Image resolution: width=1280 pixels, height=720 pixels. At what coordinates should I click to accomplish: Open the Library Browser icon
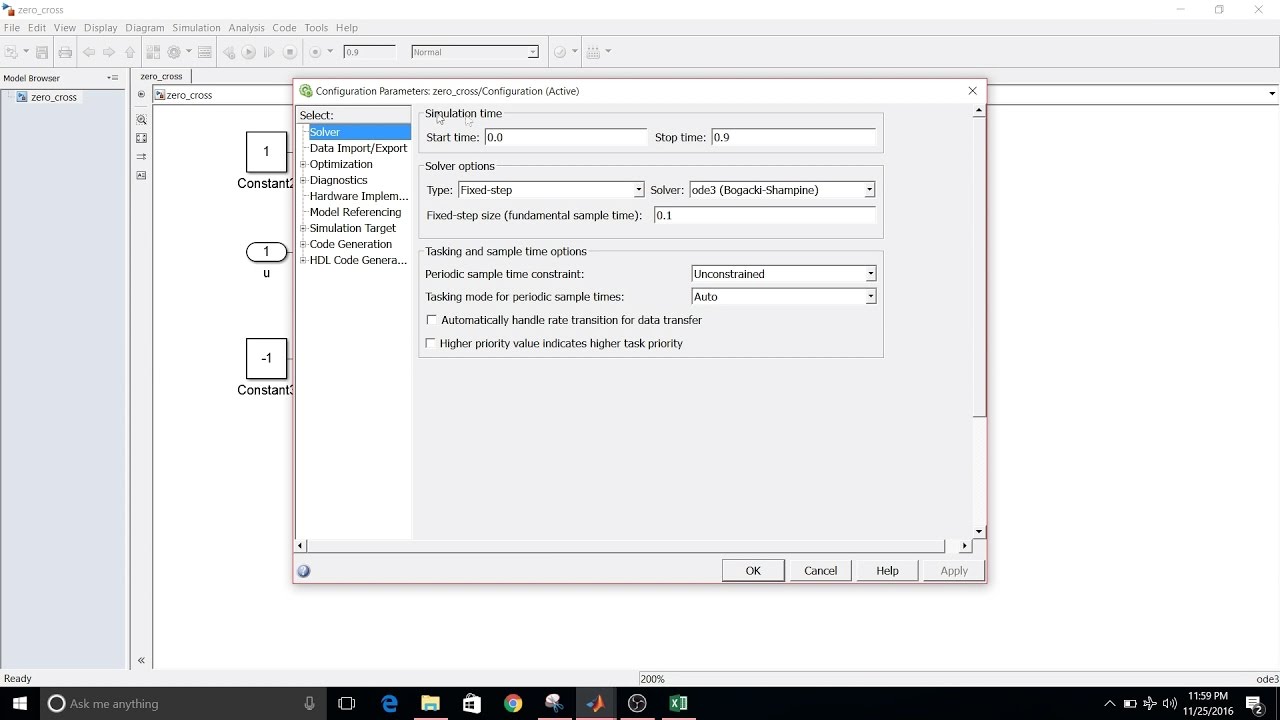153,52
